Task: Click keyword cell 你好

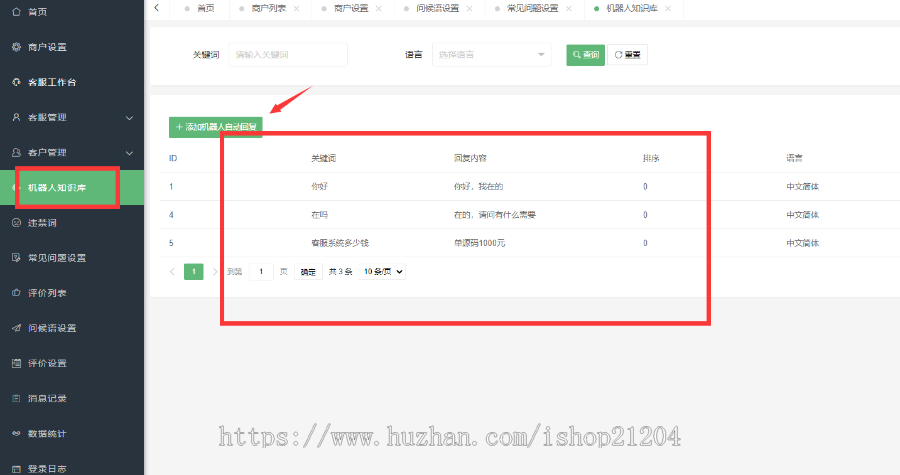Action: (320, 186)
